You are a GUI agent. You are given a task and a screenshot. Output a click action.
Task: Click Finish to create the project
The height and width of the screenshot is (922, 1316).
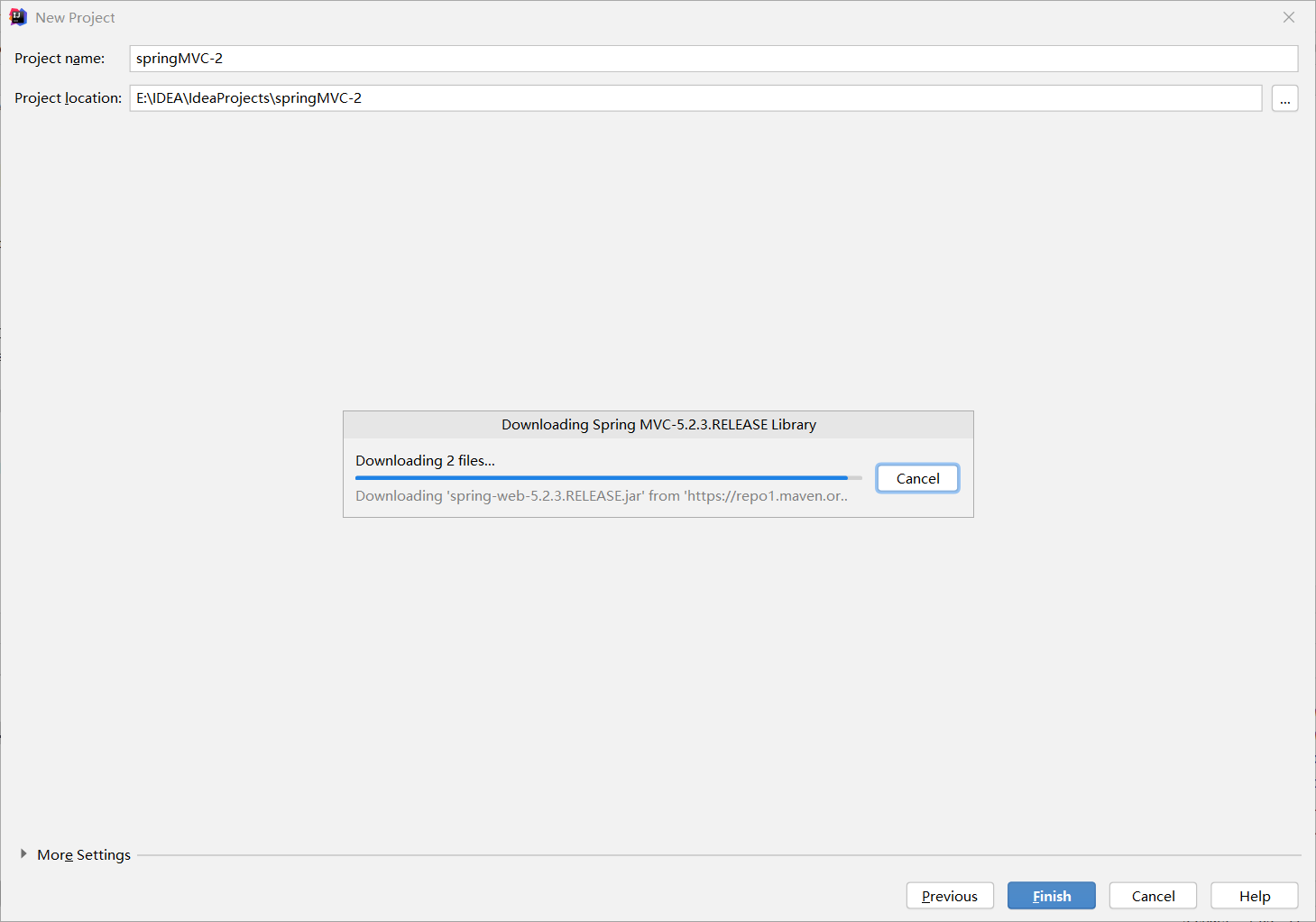point(1052,896)
